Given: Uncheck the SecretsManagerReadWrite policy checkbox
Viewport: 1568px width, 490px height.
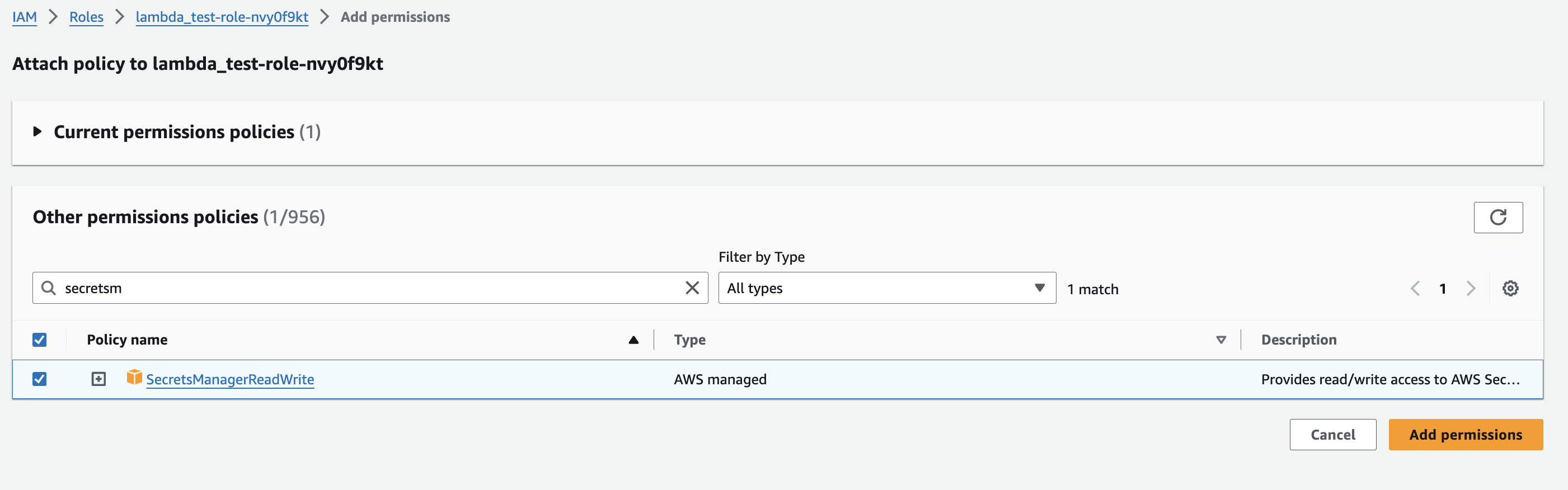Looking at the screenshot, I should point(40,379).
